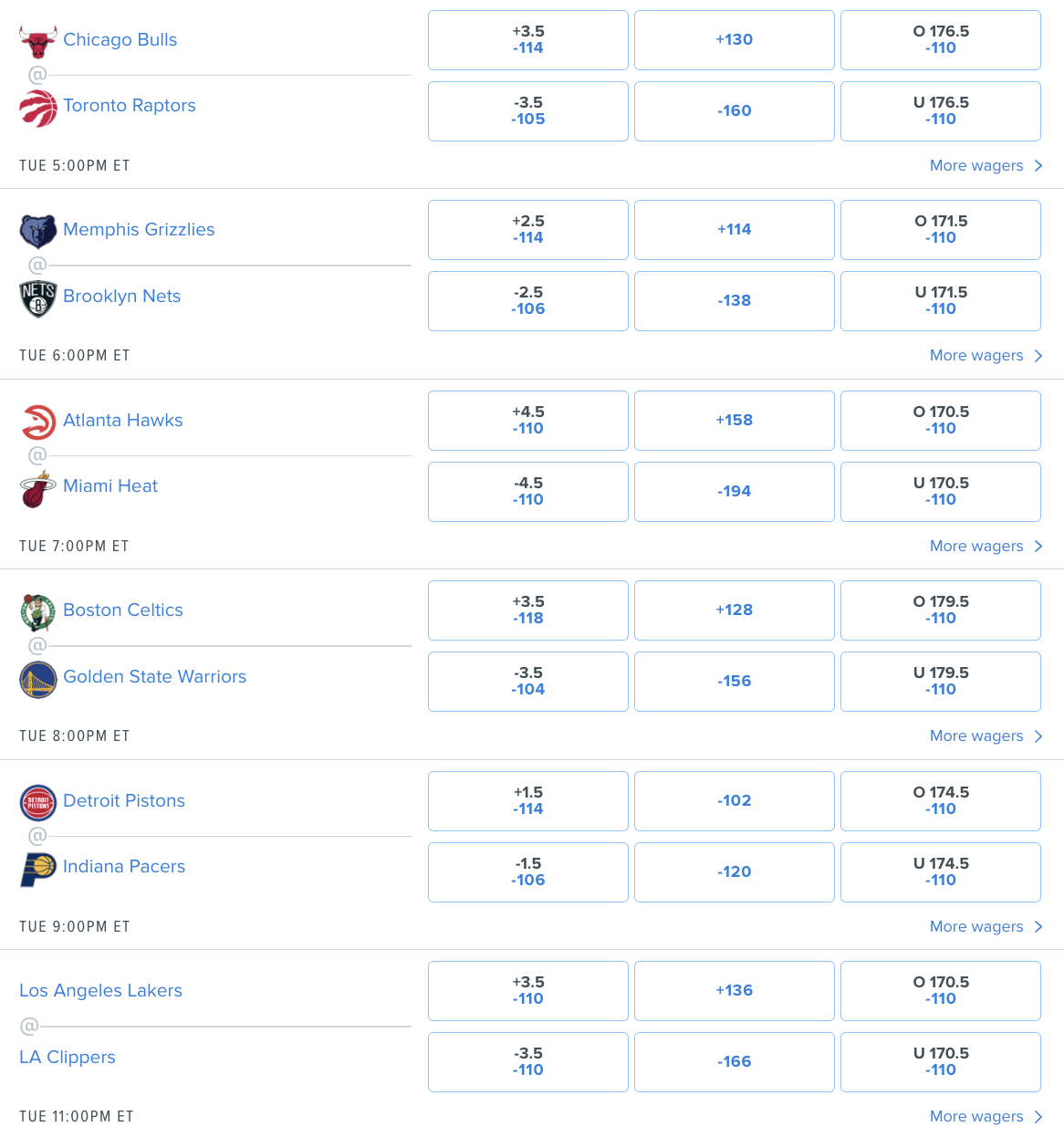Open the LA Clippers team link
This screenshot has height=1137, width=1064.
pos(68,1057)
